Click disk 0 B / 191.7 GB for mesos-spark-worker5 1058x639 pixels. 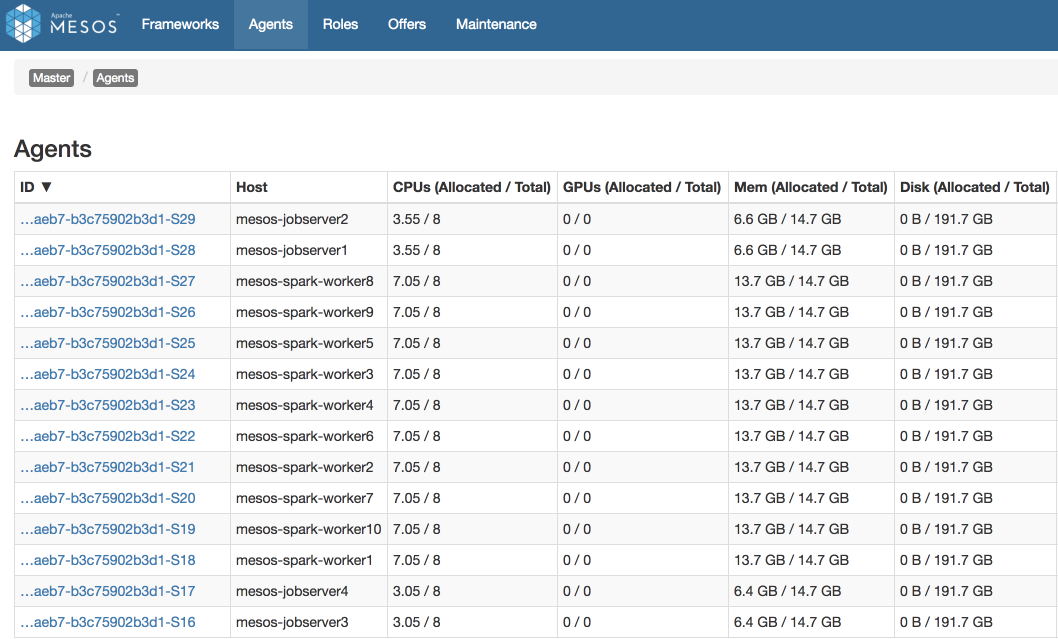(946, 343)
